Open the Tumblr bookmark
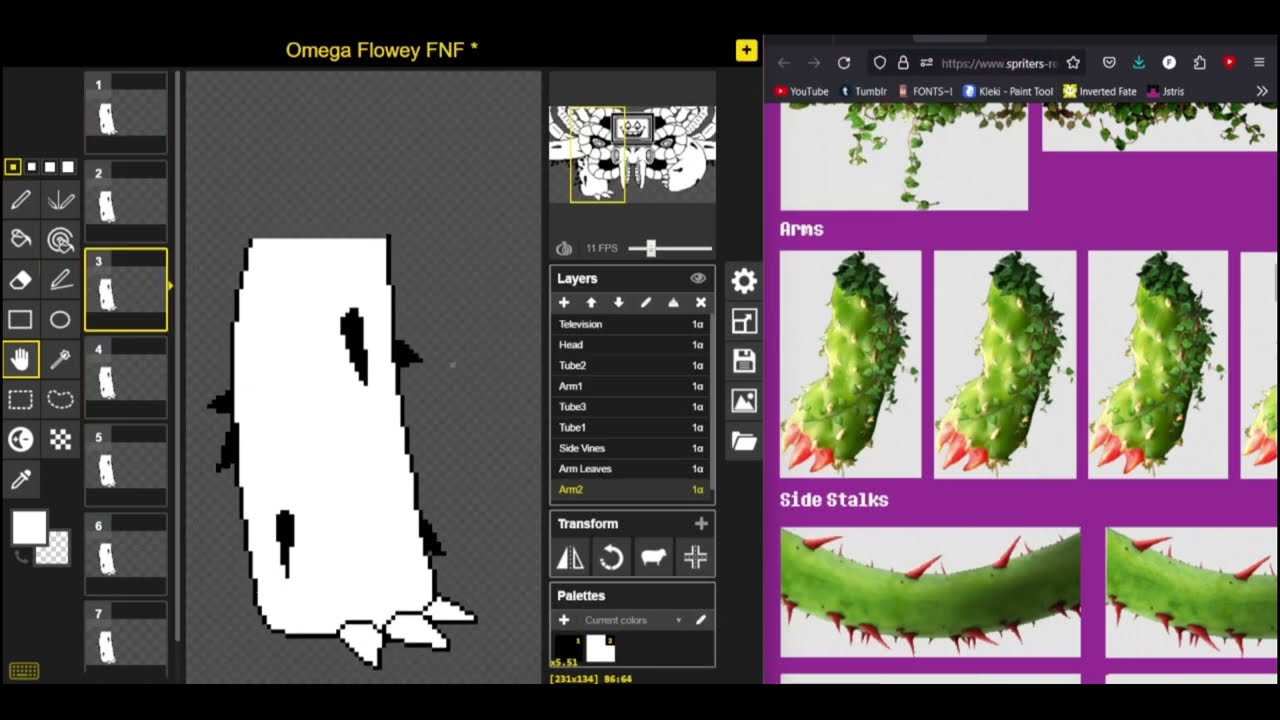Image resolution: width=1280 pixels, height=720 pixels. [x=864, y=91]
